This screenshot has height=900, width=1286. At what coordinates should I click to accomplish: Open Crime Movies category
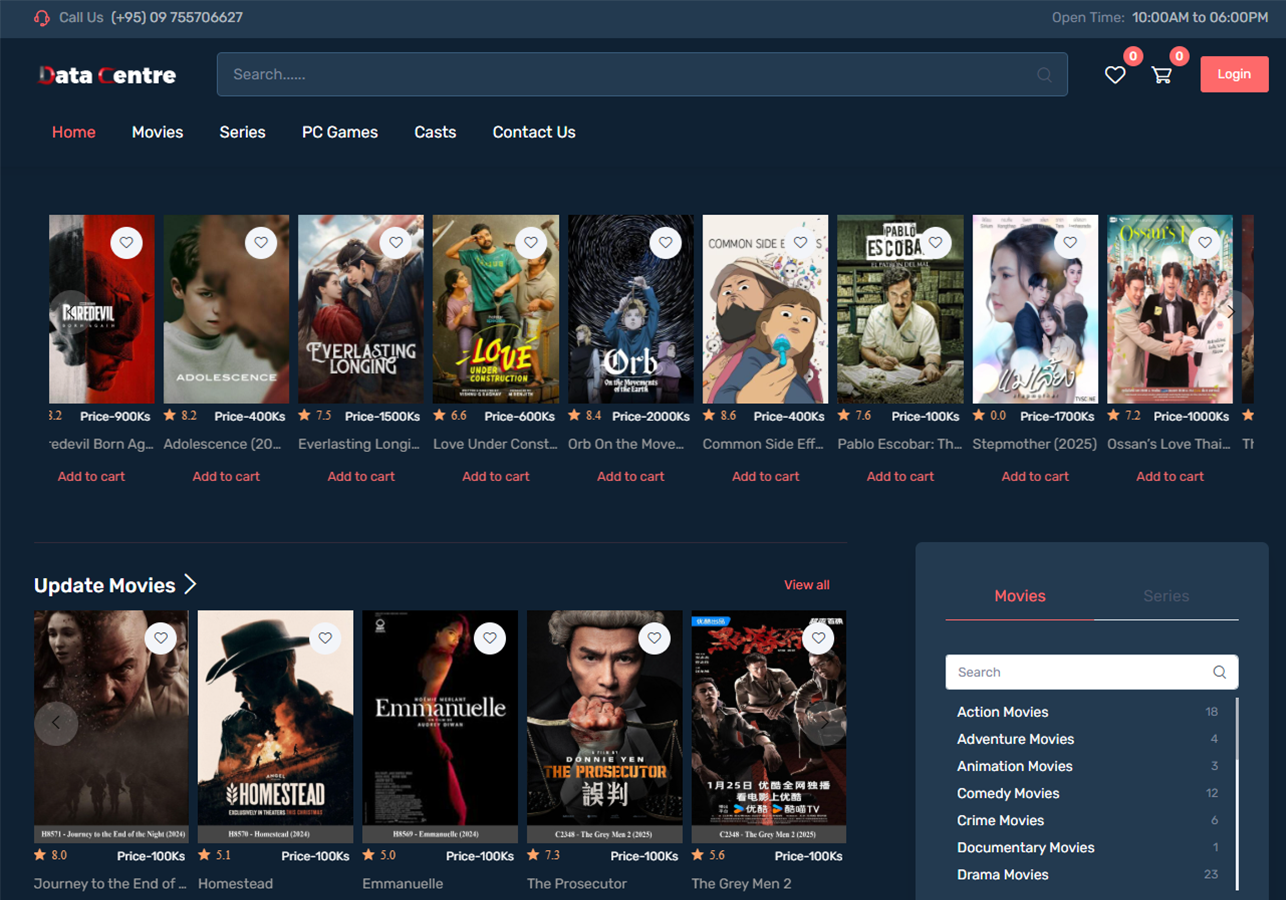1000,820
